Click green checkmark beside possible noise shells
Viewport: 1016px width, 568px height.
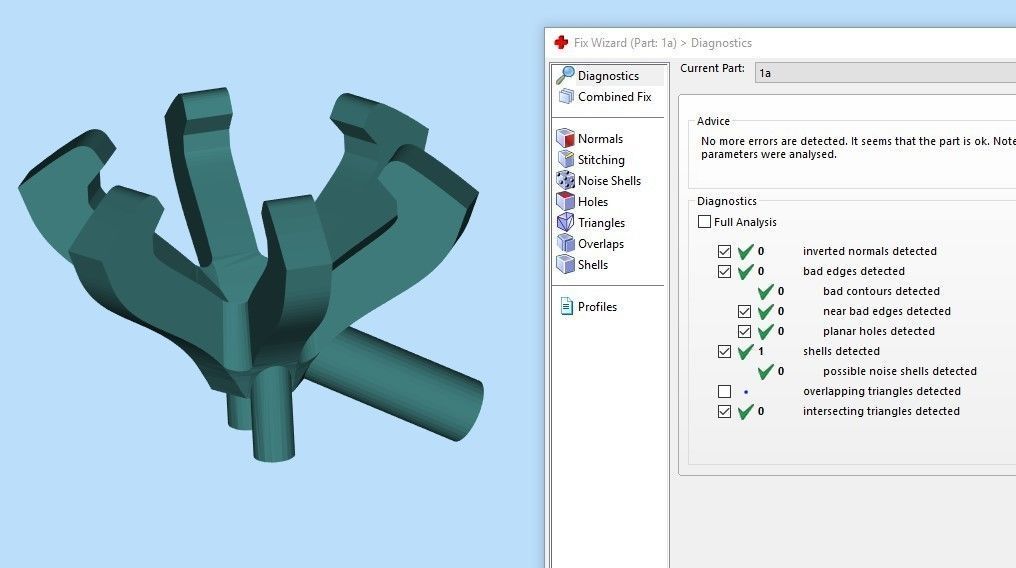point(766,371)
